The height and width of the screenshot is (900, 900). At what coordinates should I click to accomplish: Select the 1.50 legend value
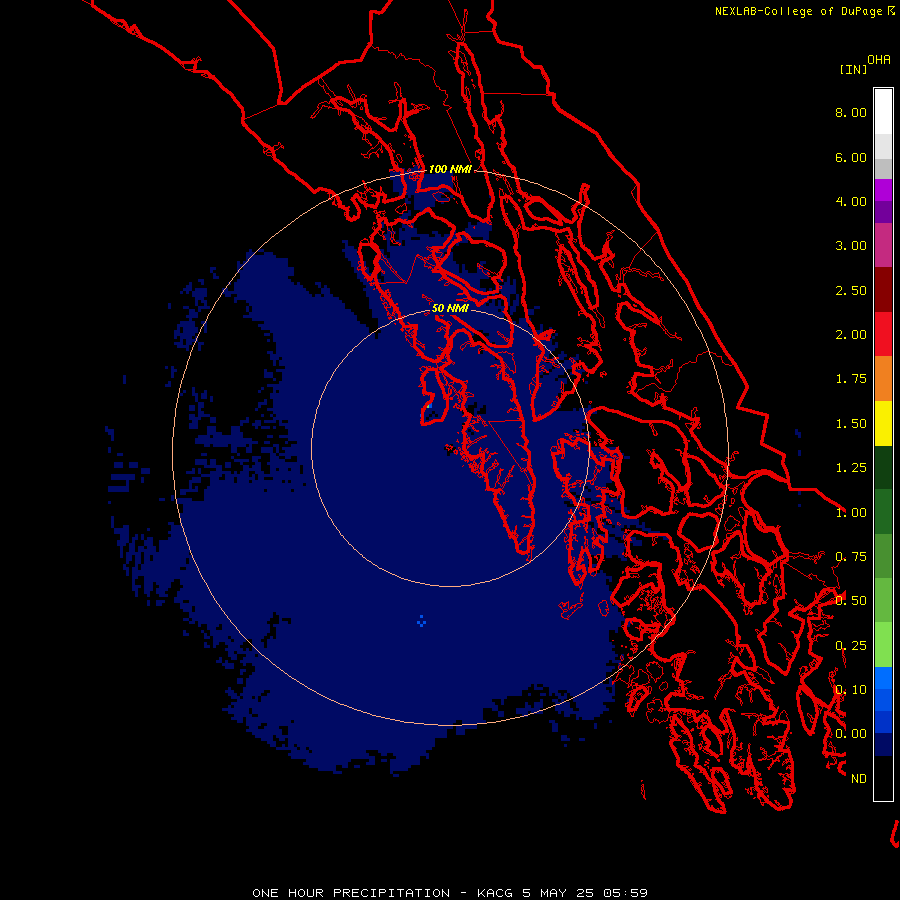(851, 424)
